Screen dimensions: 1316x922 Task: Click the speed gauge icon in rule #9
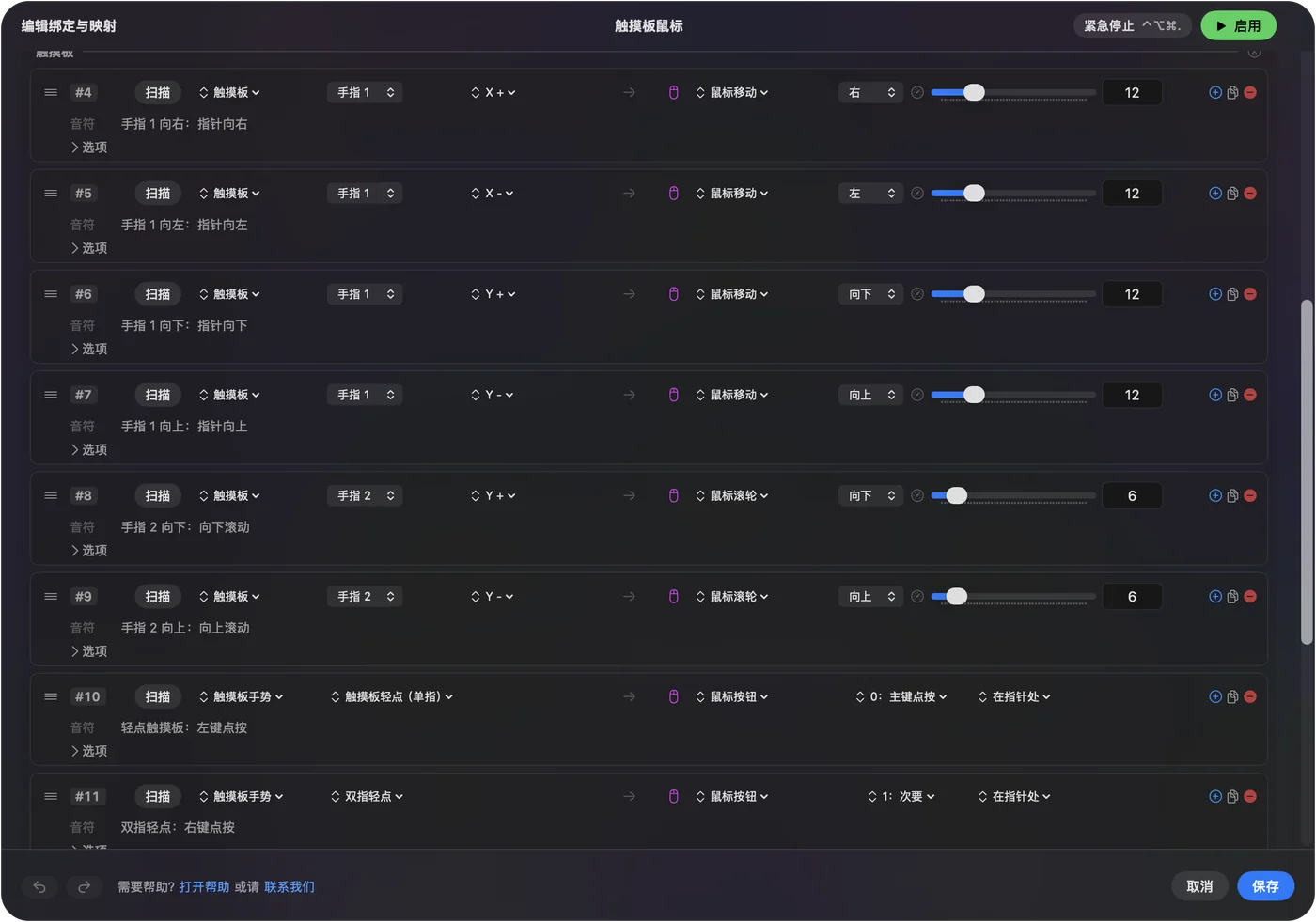click(x=917, y=597)
